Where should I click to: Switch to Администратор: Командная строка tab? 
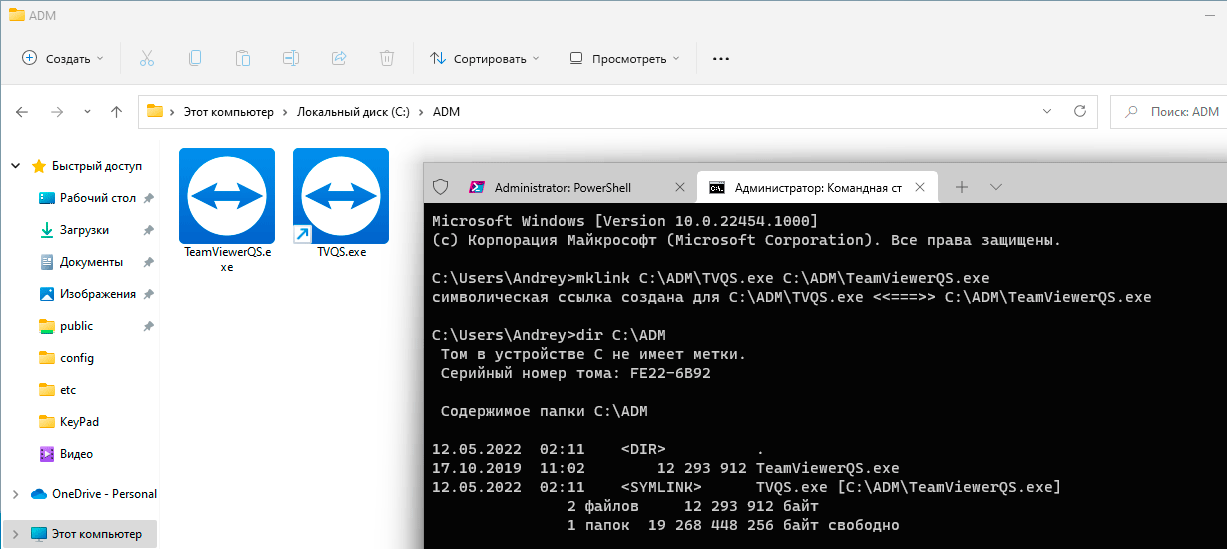pos(817,187)
